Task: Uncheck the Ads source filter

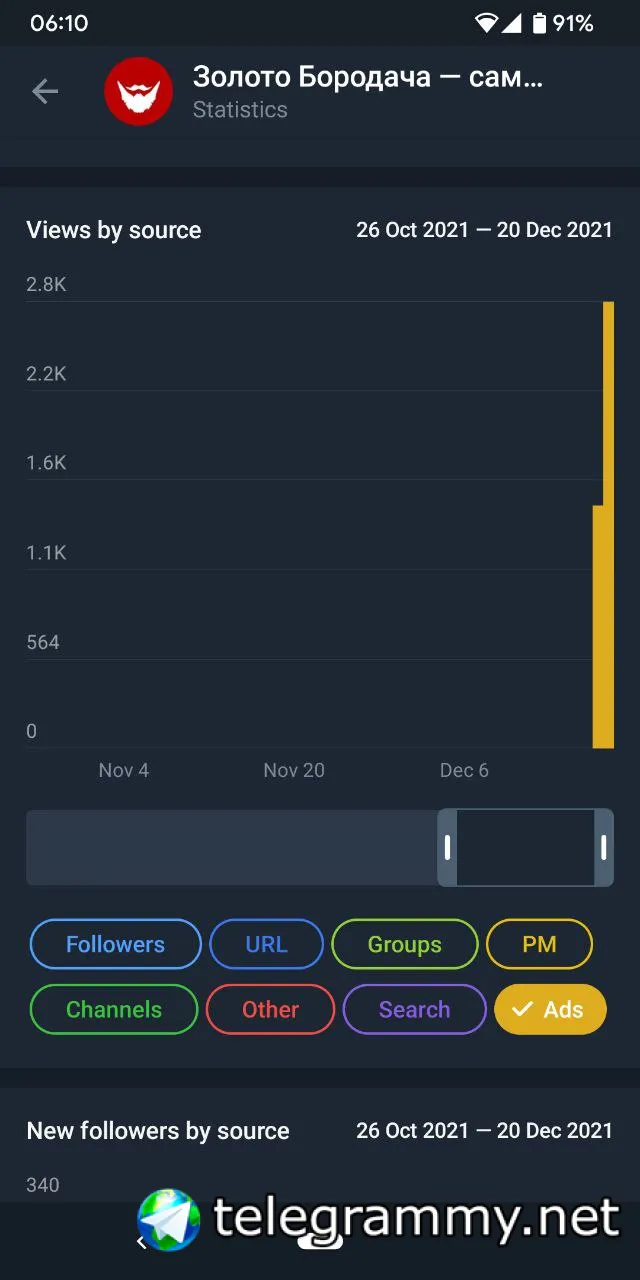Action: pyautogui.click(x=550, y=1010)
